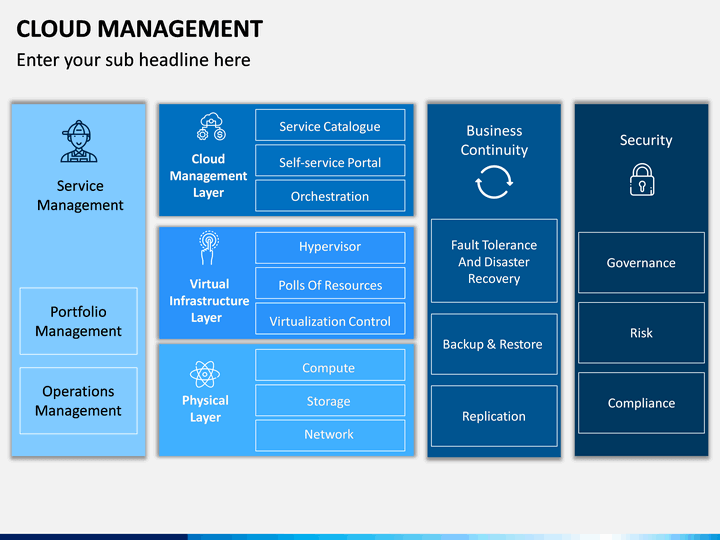Click the Replication box

coord(494,416)
